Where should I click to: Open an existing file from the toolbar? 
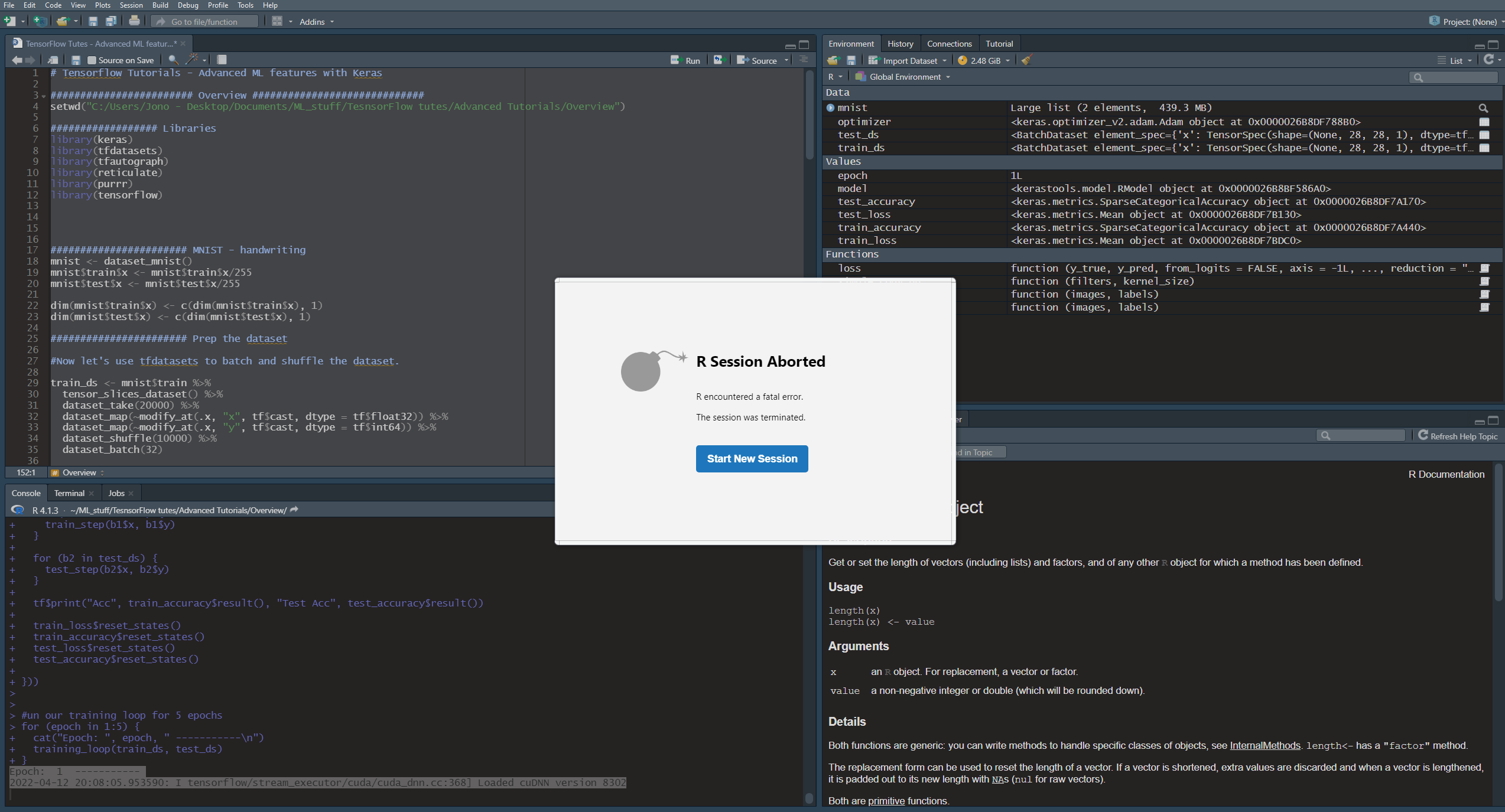click(63, 21)
